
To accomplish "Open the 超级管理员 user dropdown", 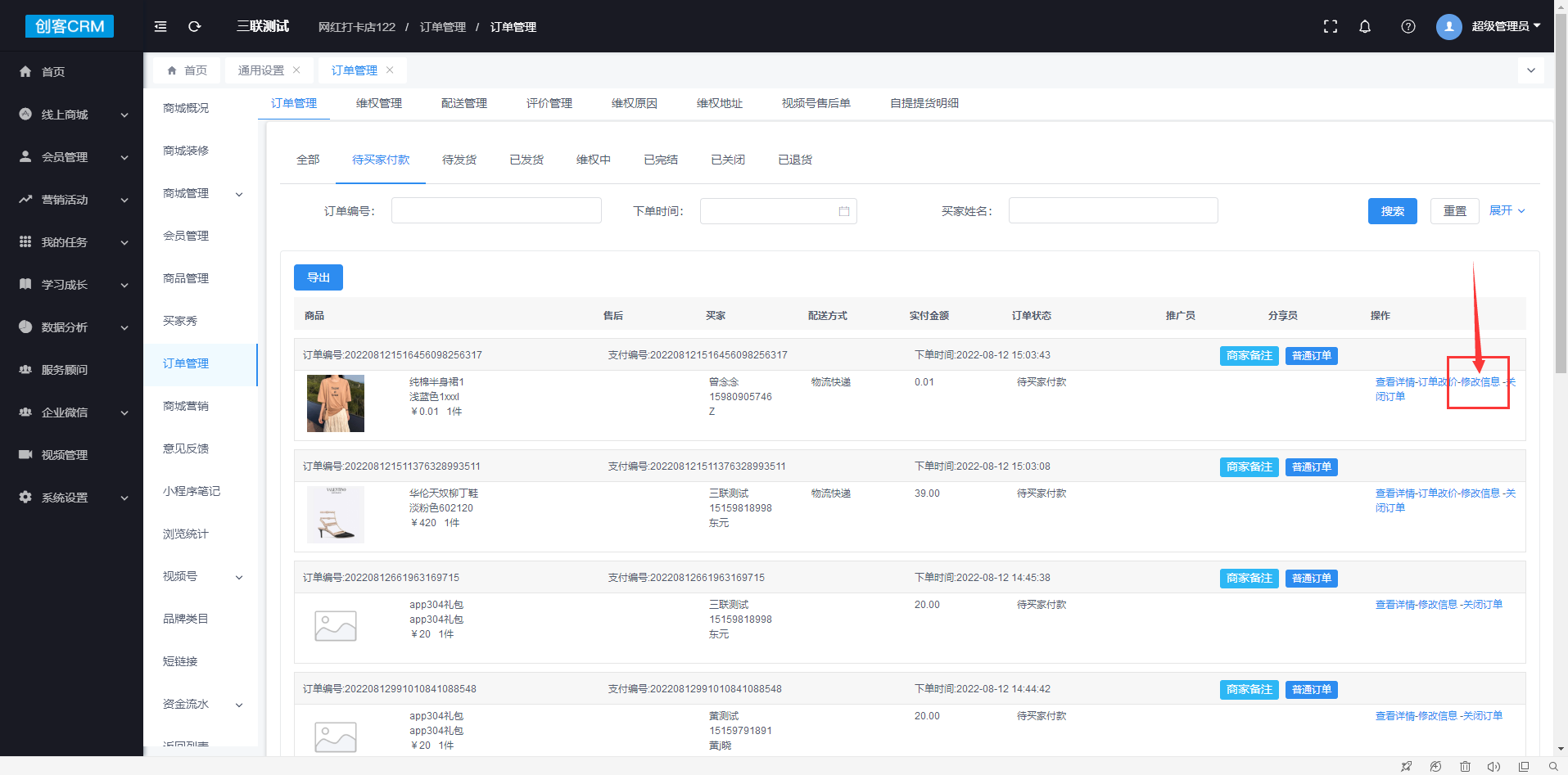I will (x=1505, y=26).
